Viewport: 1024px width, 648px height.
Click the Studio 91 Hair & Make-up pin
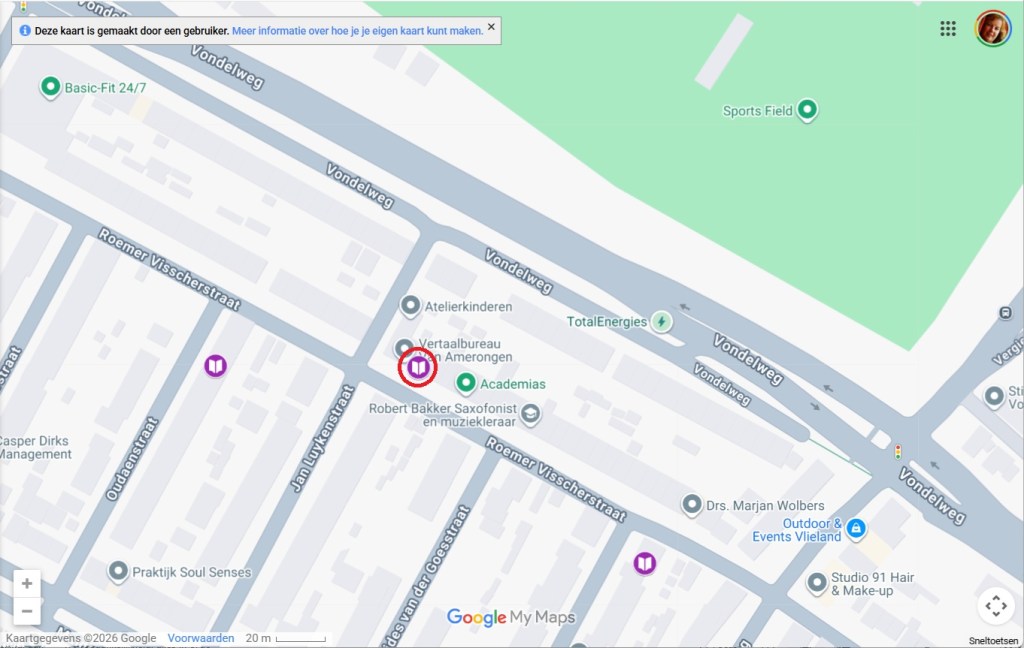(x=817, y=581)
